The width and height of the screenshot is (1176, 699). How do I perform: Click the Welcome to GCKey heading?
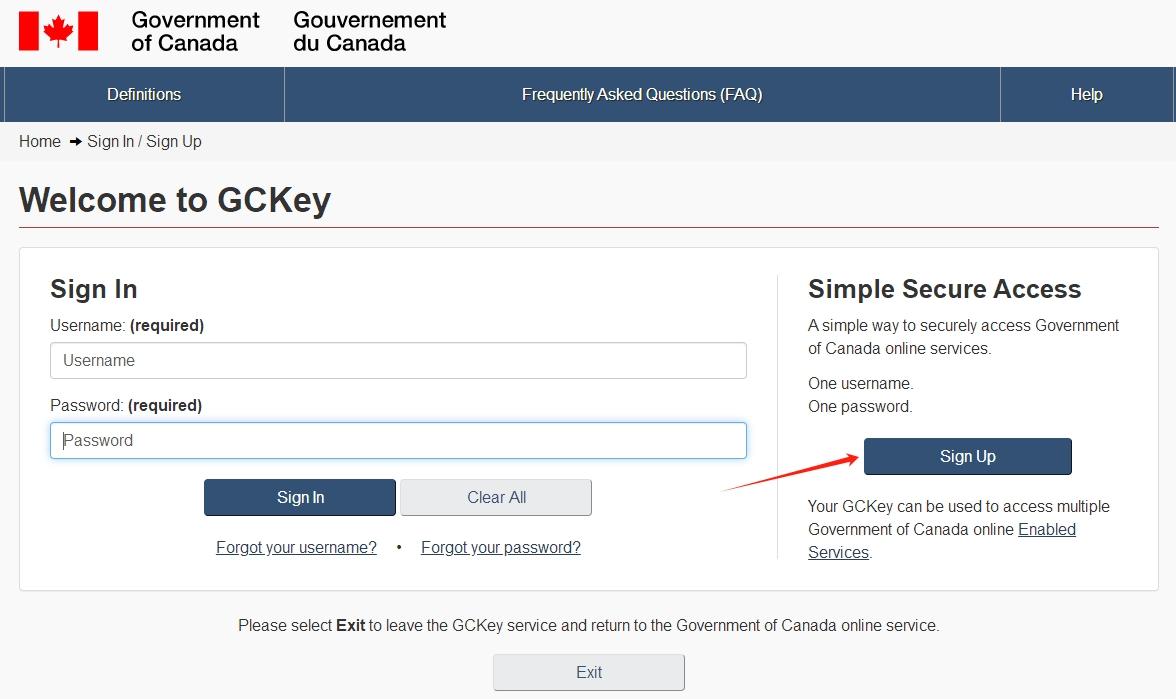[x=175, y=200]
